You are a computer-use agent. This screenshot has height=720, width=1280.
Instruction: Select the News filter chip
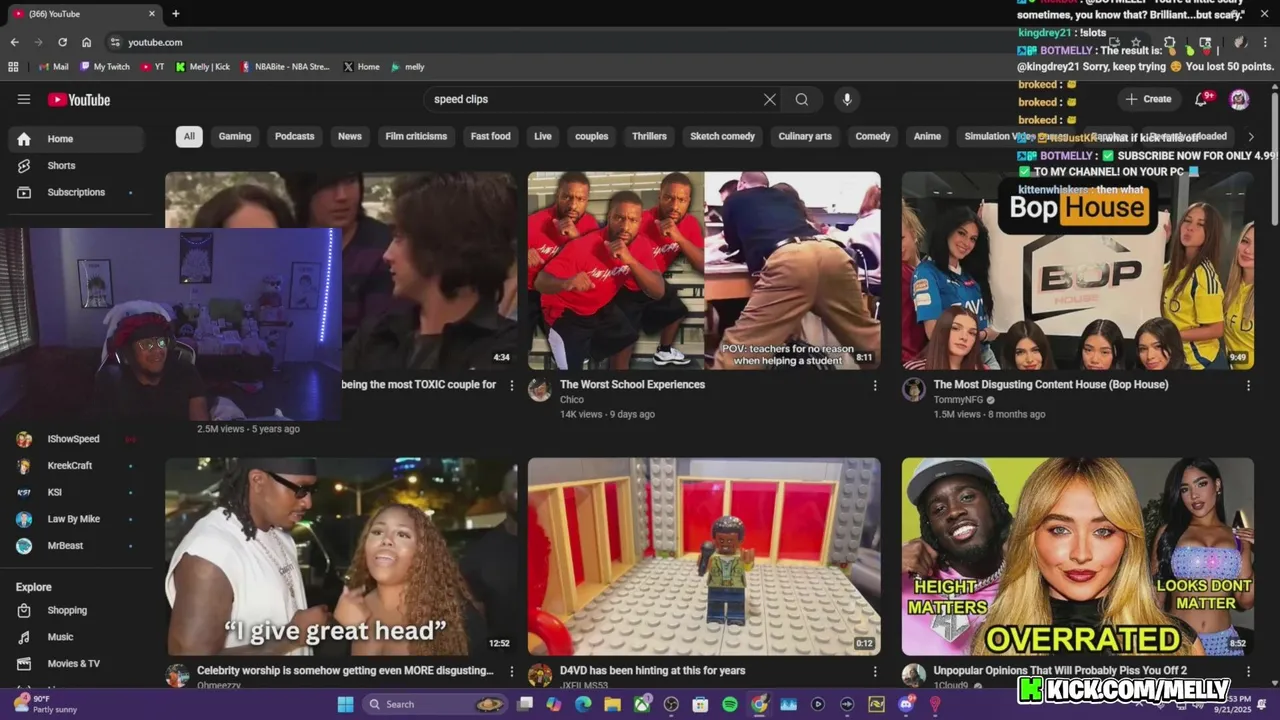(x=350, y=136)
